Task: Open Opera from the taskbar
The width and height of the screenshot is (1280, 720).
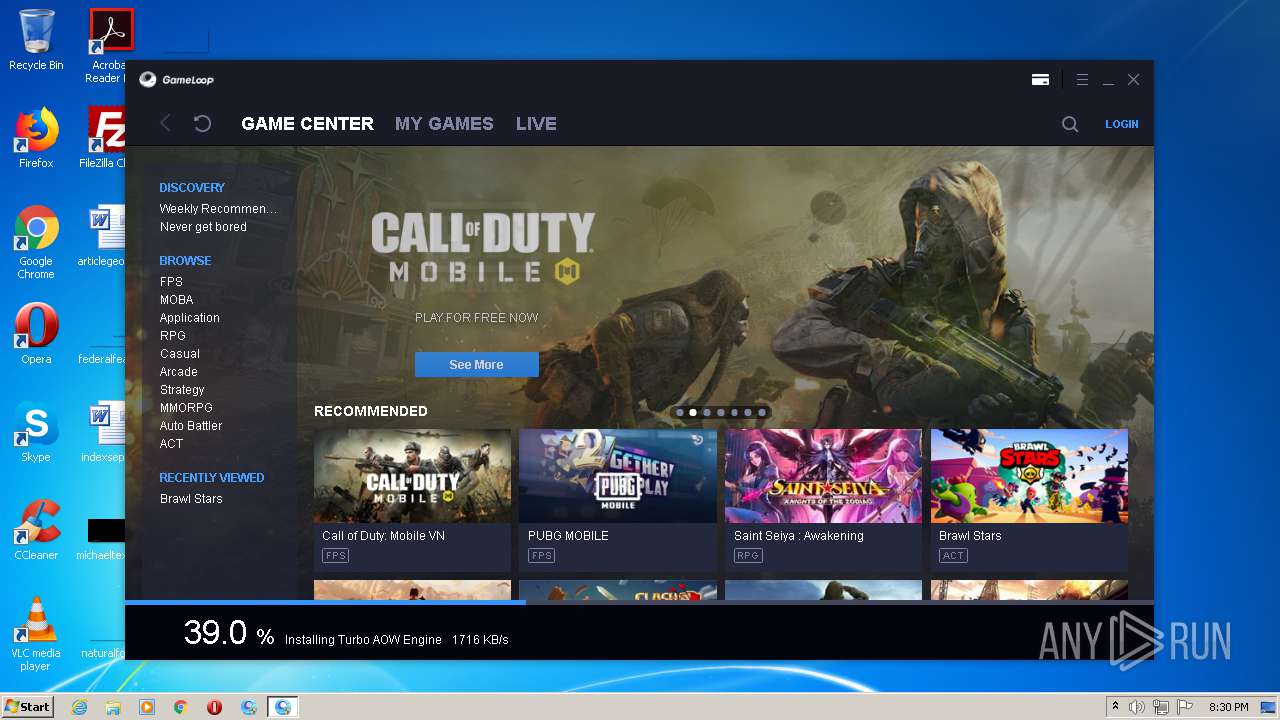Action: (x=214, y=707)
